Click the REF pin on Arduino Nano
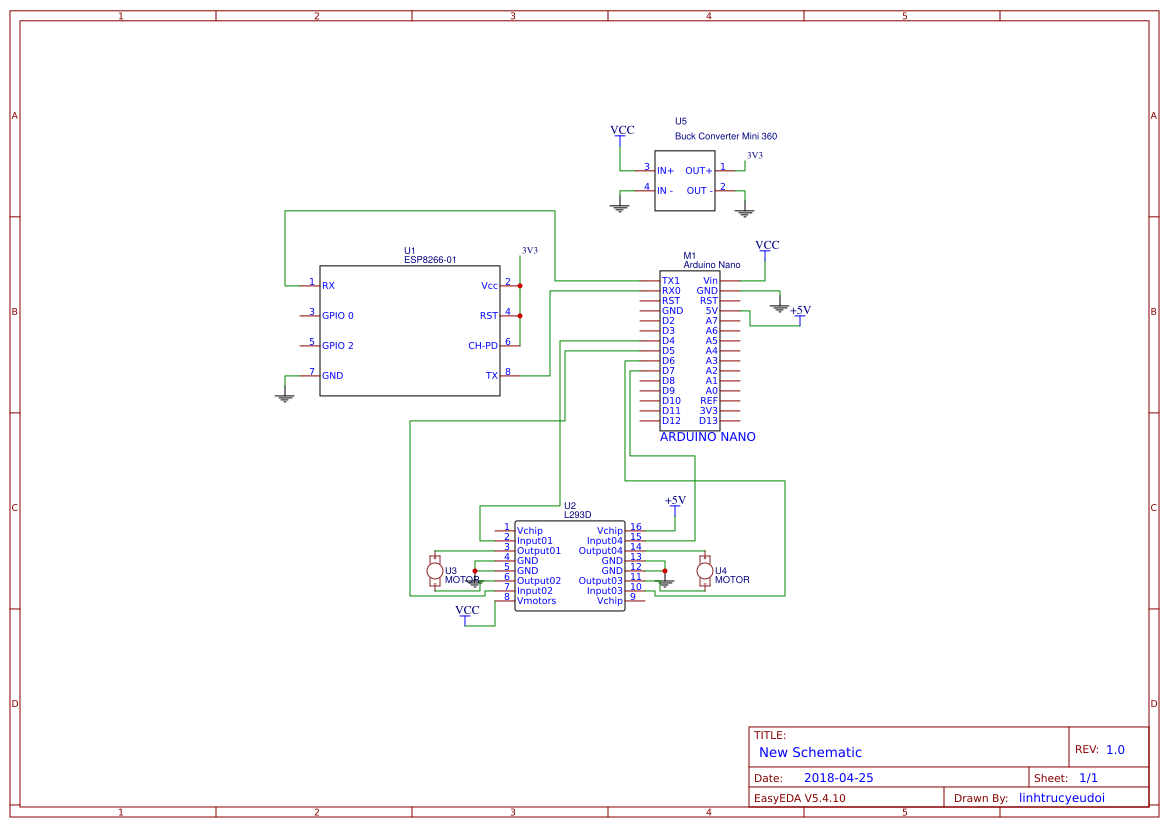The width and height of the screenshot is (1169, 827). (x=709, y=400)
